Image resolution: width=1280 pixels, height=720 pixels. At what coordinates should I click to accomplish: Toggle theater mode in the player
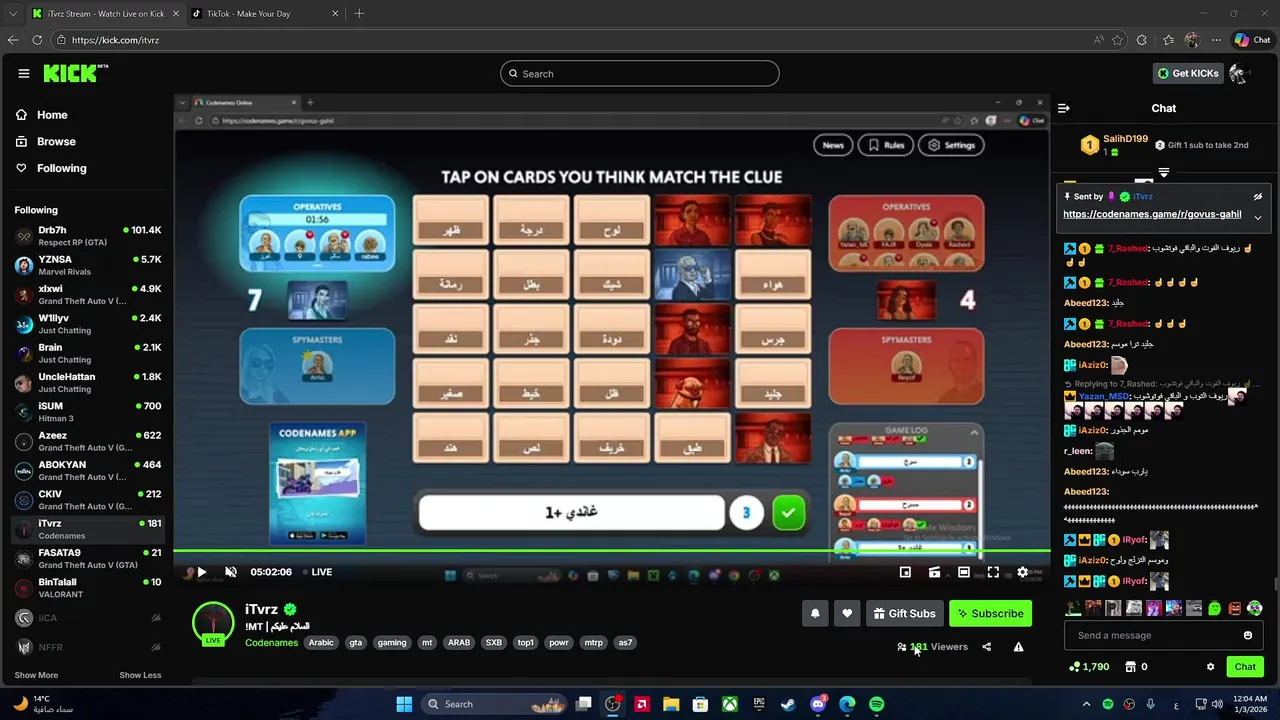tap(964, 572)
